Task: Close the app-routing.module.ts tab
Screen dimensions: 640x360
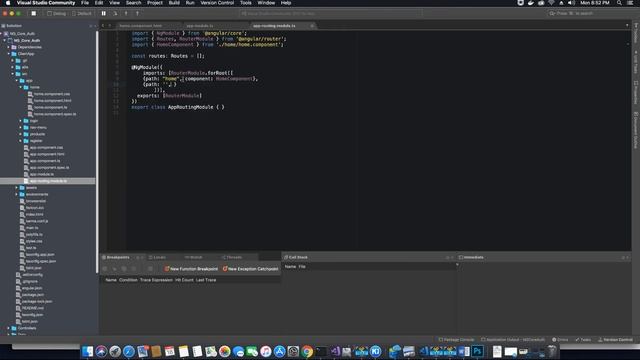Action: [312, 26]
